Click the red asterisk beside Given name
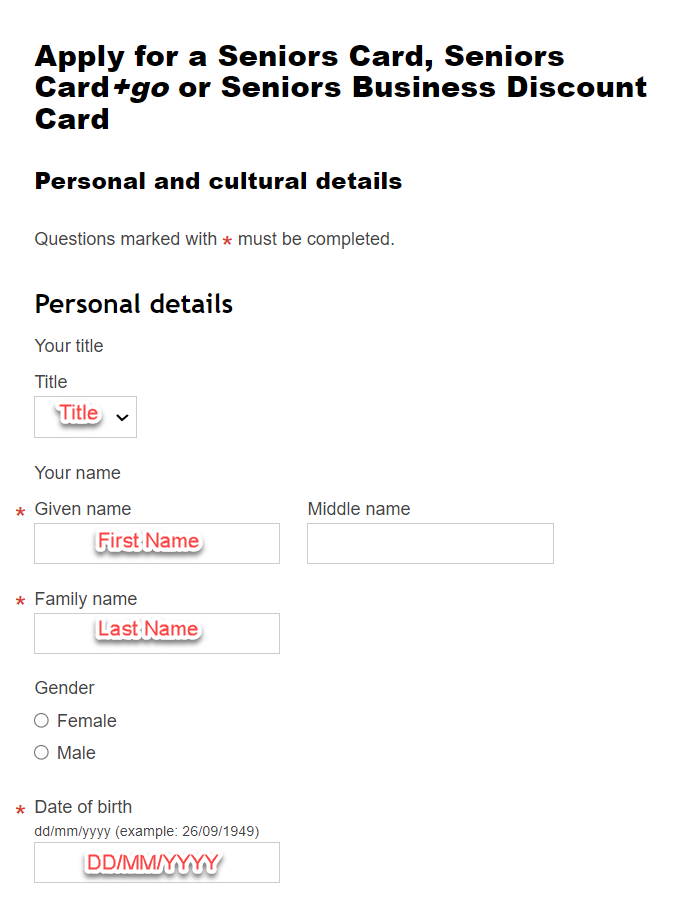Viewport: 678px width, 902px height. [x=19, y=511]
